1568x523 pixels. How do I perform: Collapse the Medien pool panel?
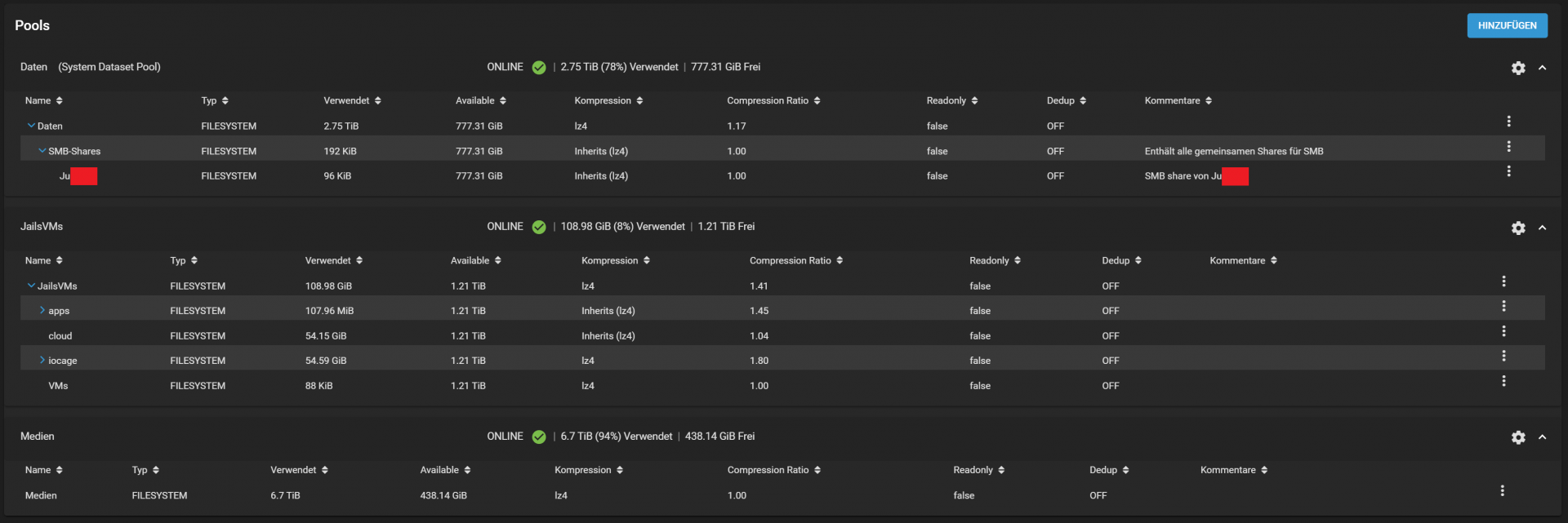(1542, 437)
